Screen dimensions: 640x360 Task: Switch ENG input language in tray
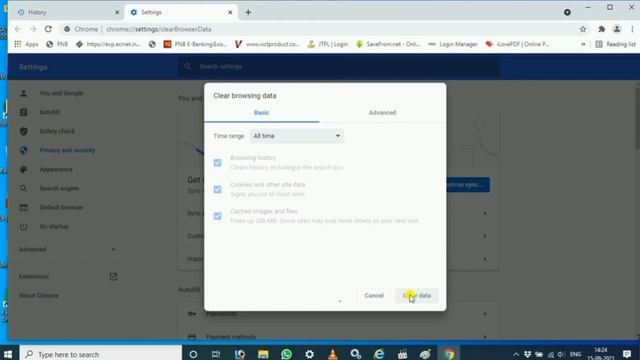coord(576,354)
